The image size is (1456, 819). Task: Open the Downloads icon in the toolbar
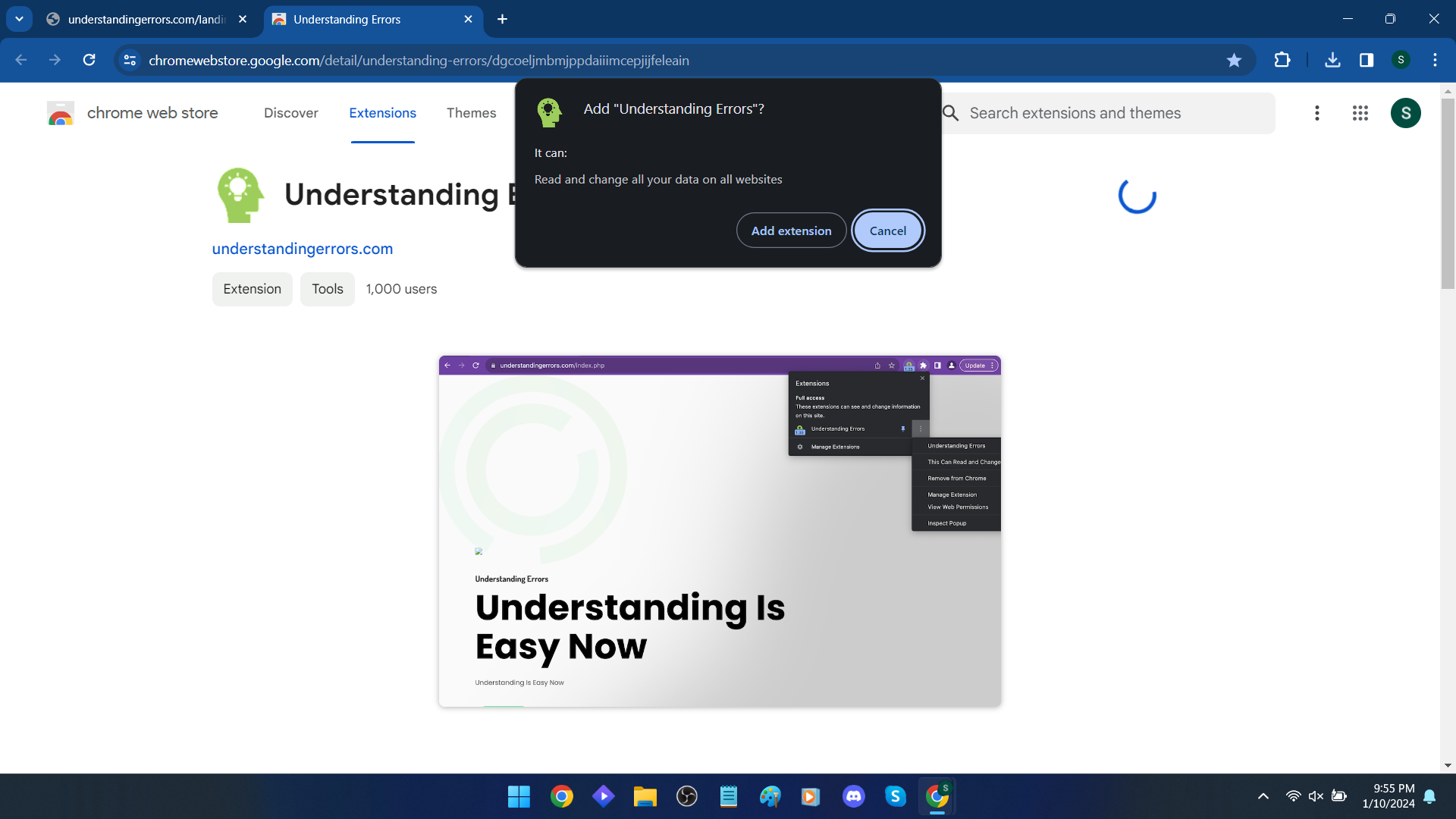[1333, 60]
